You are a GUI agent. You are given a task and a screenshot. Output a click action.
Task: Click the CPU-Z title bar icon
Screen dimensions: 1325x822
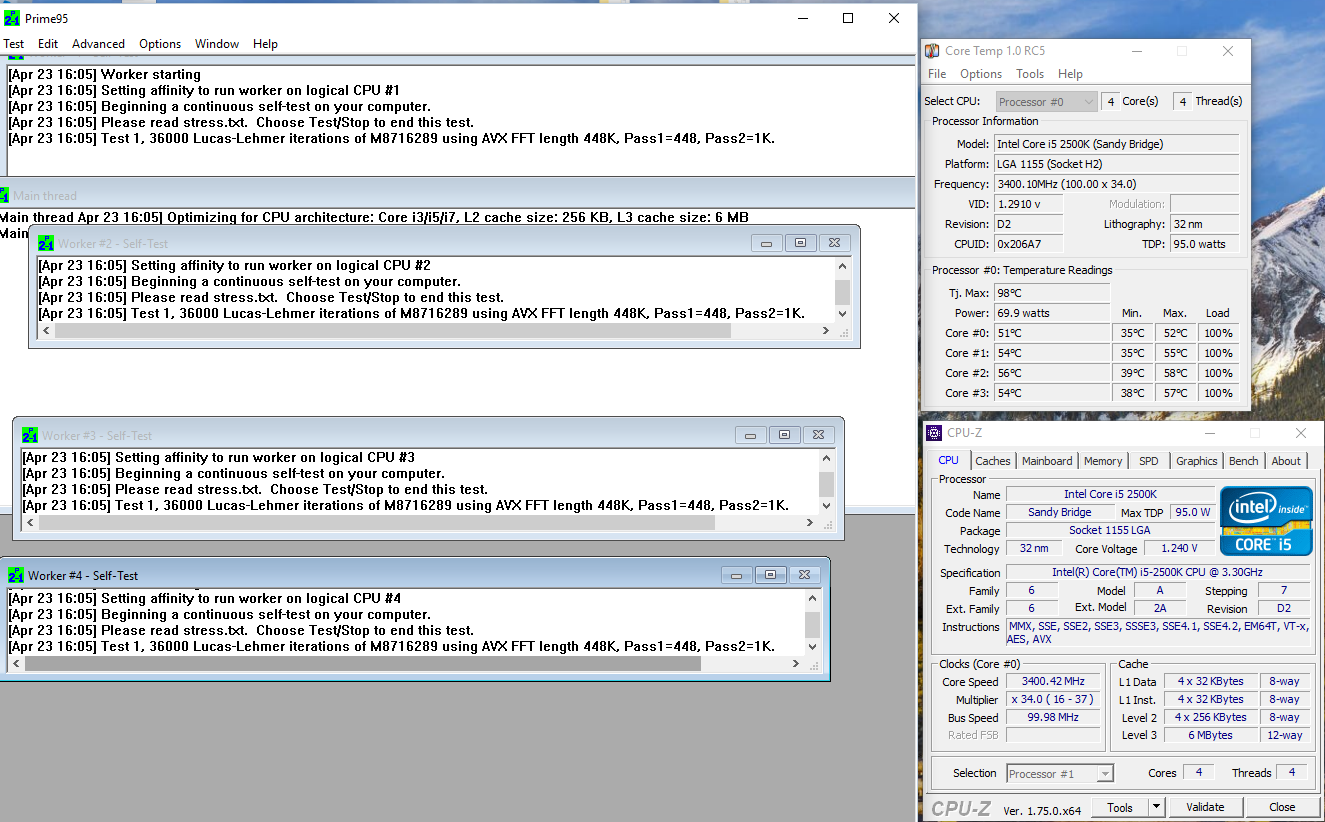934,433
